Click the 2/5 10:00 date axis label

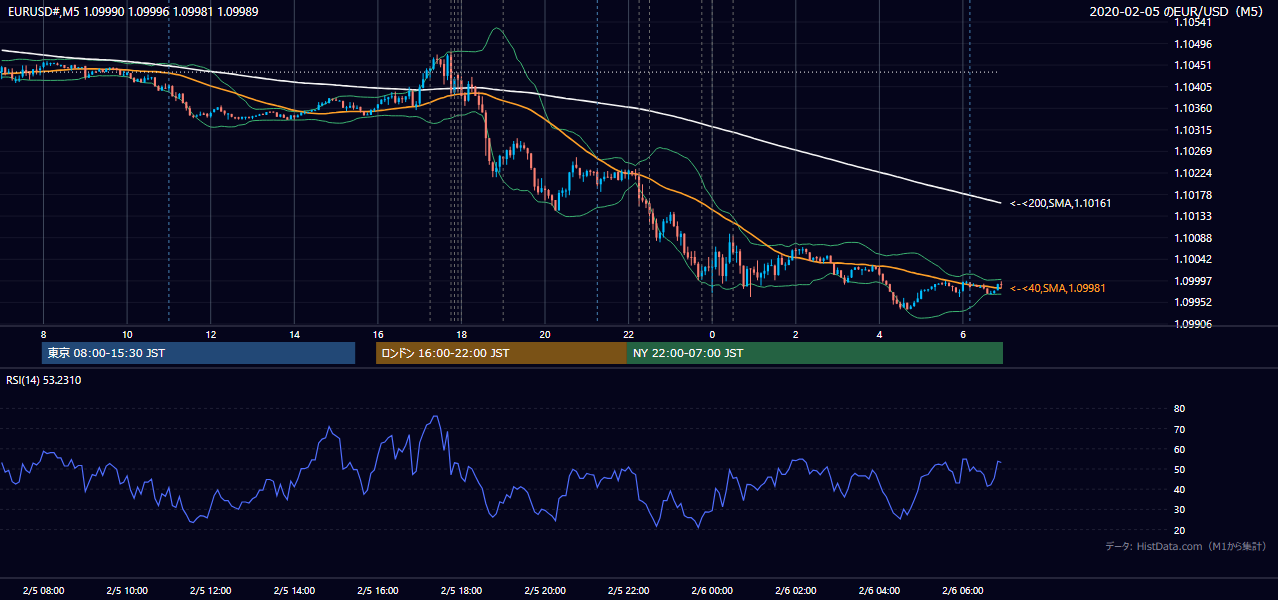tap(127, 590)
